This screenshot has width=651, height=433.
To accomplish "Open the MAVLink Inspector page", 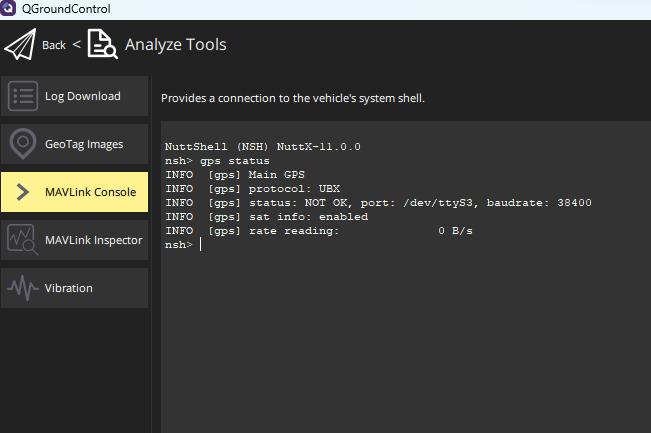I will tap(93, 240).
